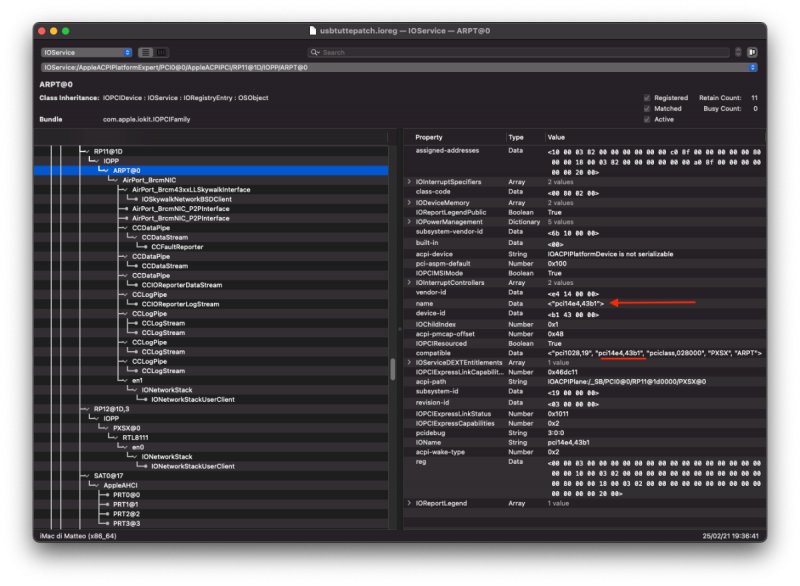Open the IOService plane dropdown
The width and height of the screenshot is (800, 586).
[x=87, y=52]
